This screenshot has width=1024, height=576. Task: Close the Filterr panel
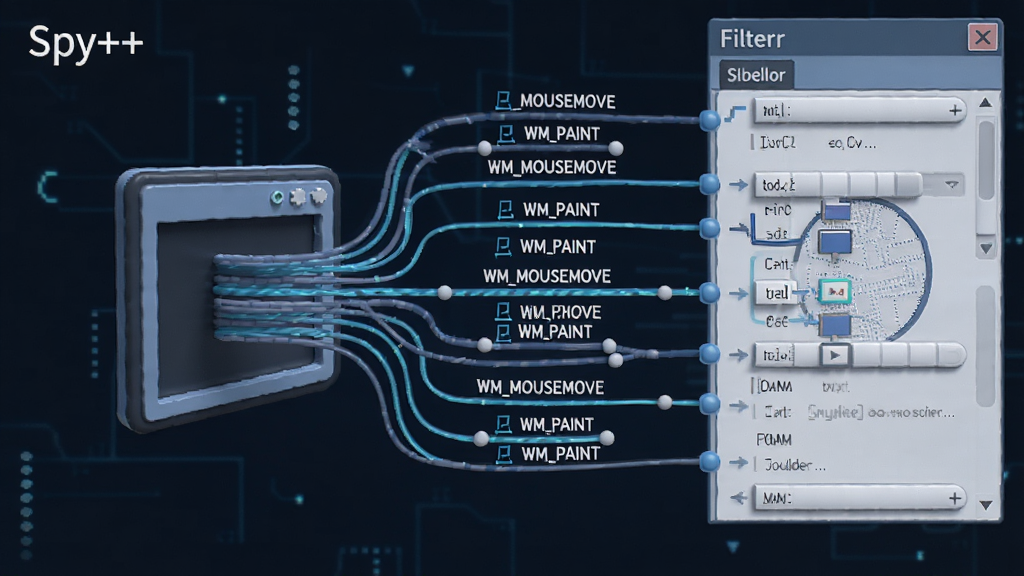982,37
